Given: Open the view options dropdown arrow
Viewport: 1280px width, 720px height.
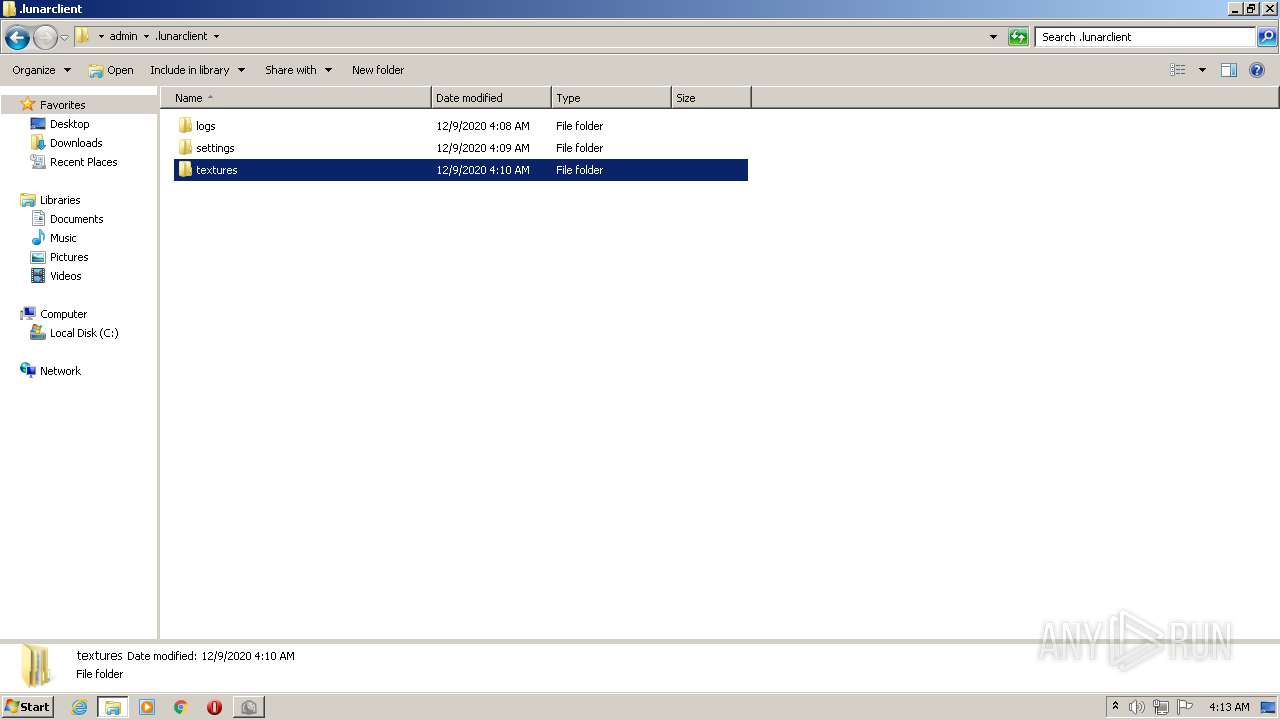Looking at the screenshot, I should click(x=1202, y=70).
